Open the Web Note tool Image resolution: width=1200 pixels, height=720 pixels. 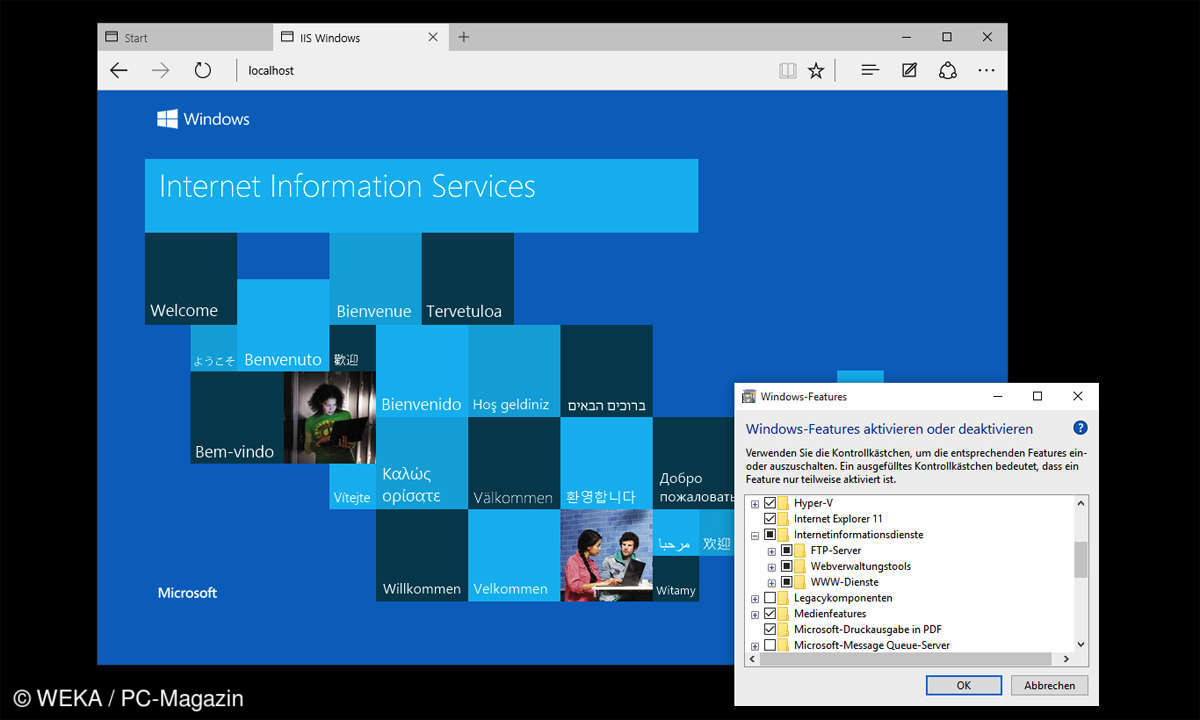coord(909,70)
